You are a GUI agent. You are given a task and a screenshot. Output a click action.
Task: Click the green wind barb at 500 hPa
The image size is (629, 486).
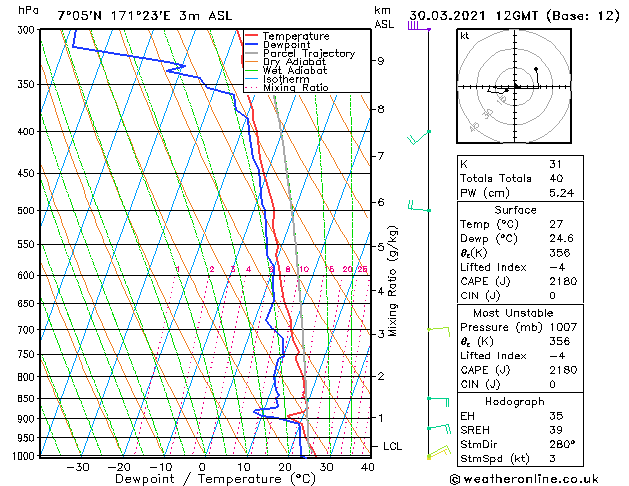coord(419,206)
